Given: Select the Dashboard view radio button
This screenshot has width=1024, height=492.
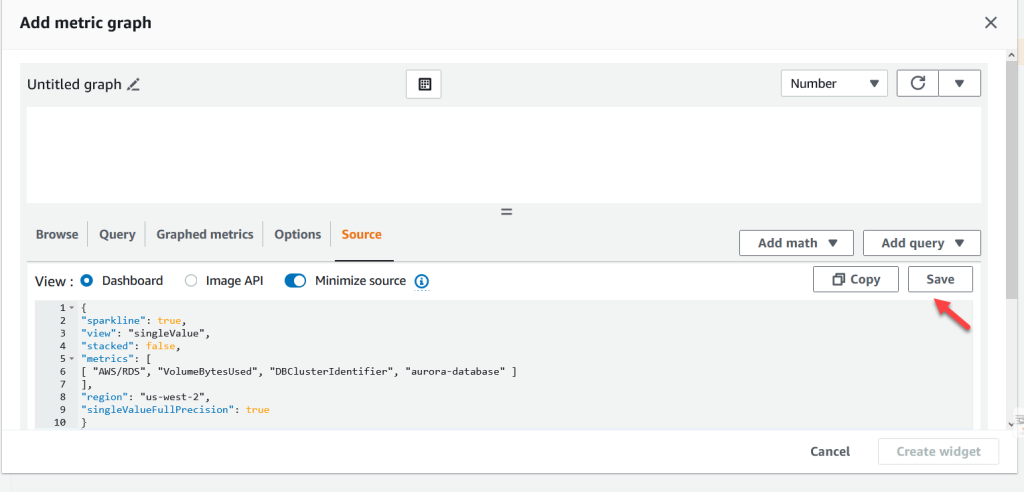Looking at the screenshot, I should [x=87, y=281].
